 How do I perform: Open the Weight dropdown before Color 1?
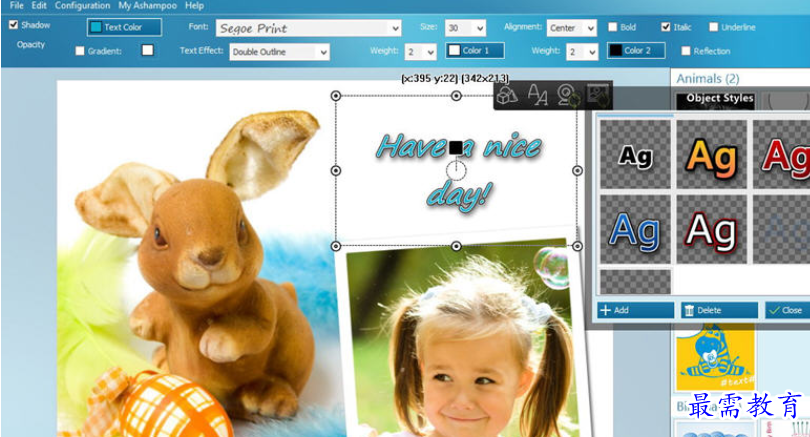point(420,52)
